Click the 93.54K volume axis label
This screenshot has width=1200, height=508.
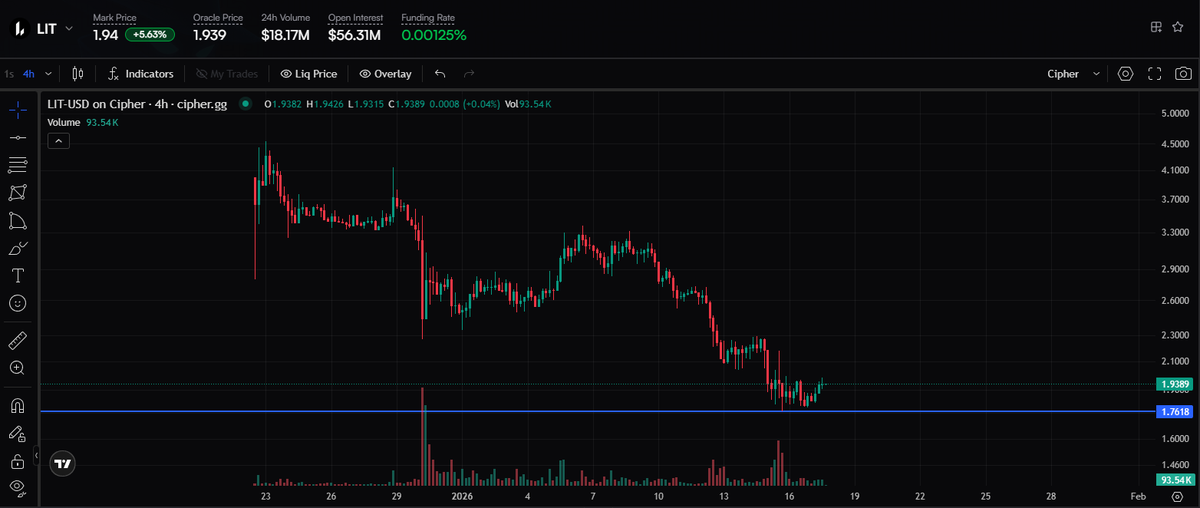pos(1174,481)
